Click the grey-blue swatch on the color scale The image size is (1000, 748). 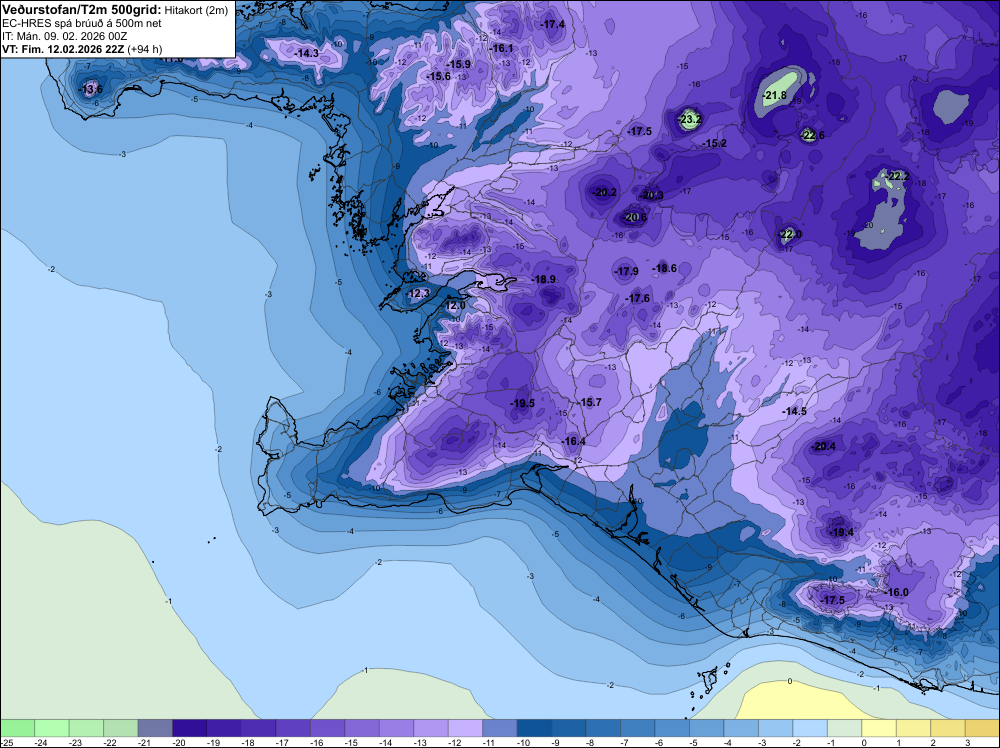[x=155, y=728]
